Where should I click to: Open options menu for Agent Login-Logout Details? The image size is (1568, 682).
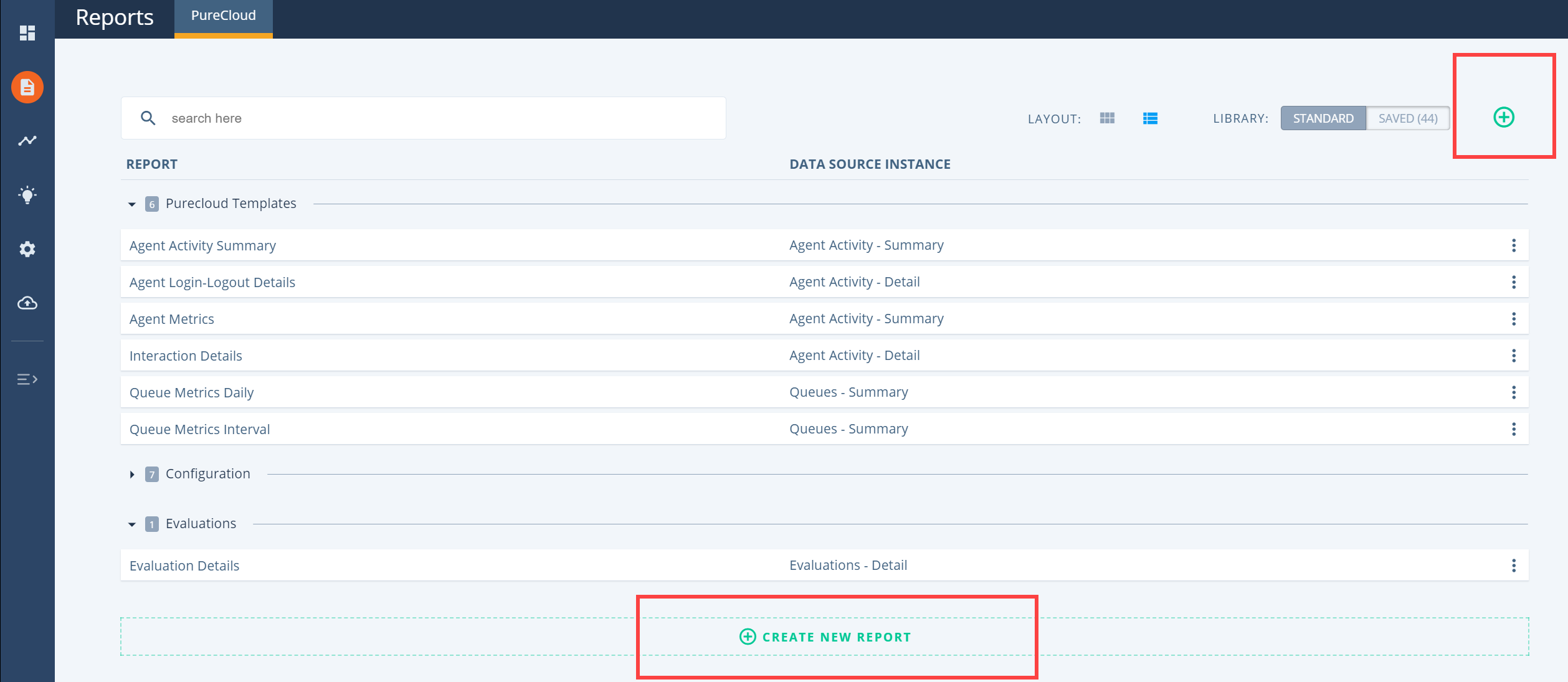pos(1514,282)
